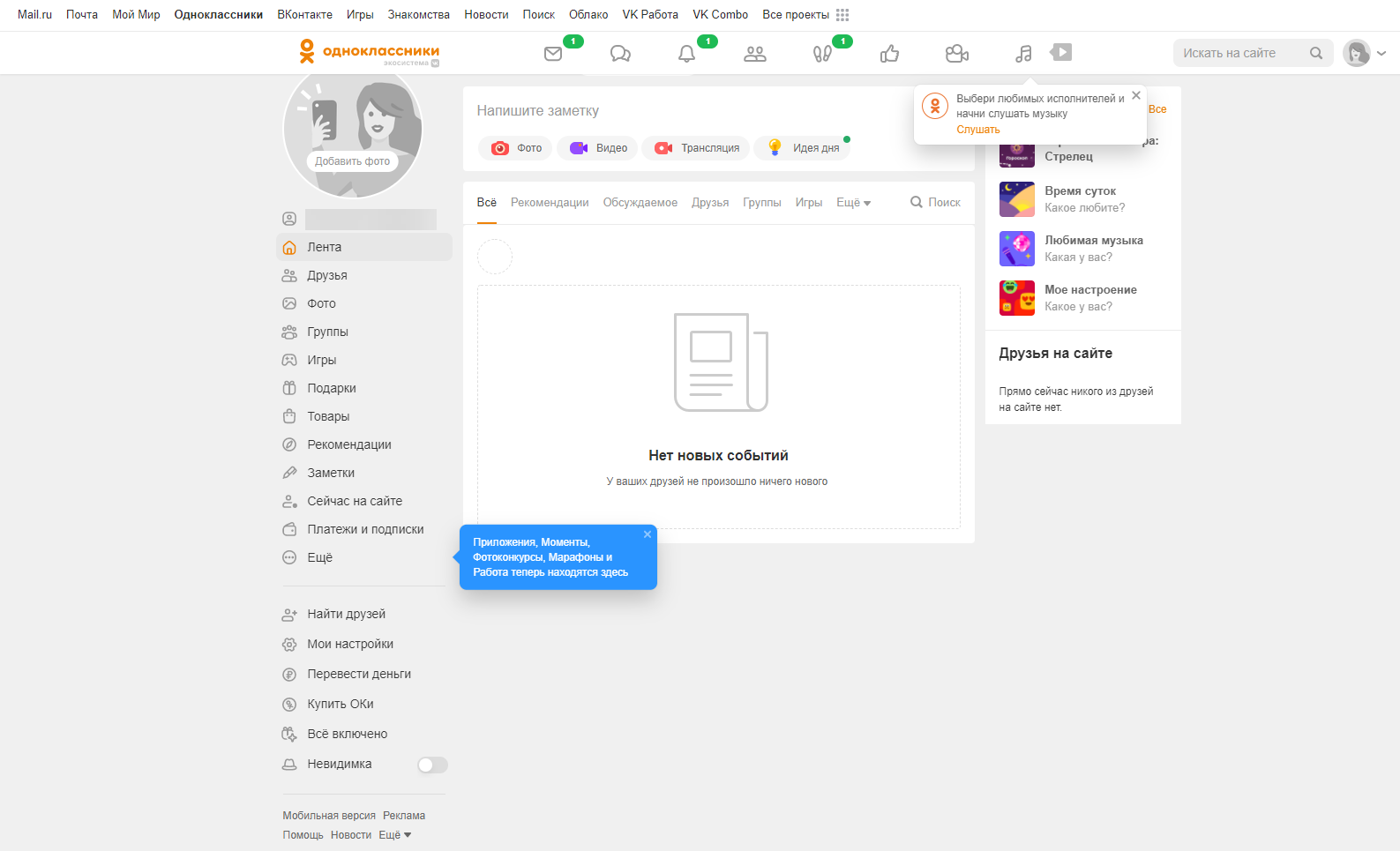Click the Трансляция broadcast button
Viewport: 1400px width, 851px height.
[696, 148]
